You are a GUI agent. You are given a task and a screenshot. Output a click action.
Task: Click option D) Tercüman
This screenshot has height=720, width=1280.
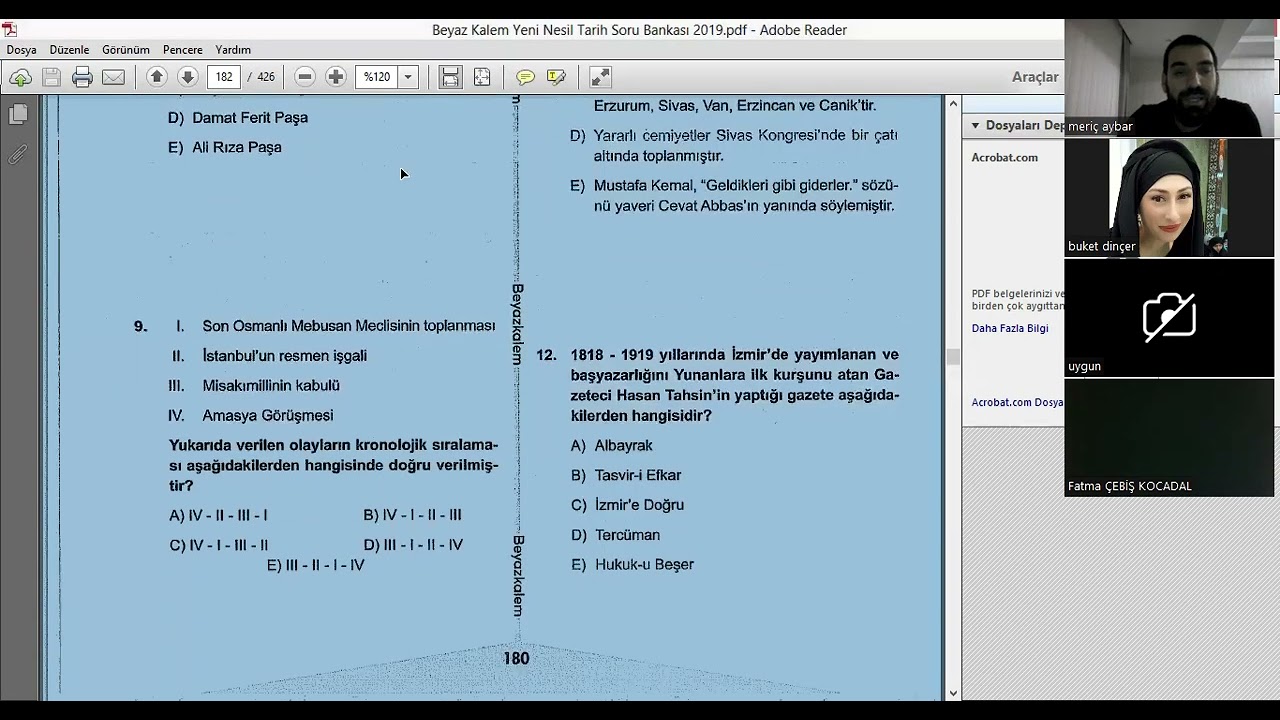coord(615,535)
